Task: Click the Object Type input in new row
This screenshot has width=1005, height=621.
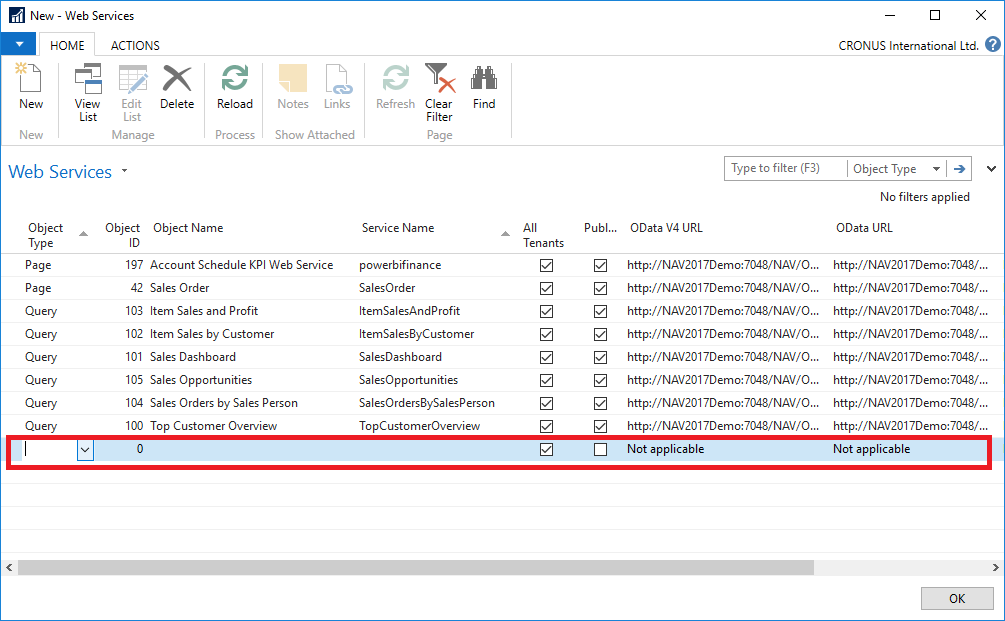Action: pyautogui.click(x=50, y=450)
